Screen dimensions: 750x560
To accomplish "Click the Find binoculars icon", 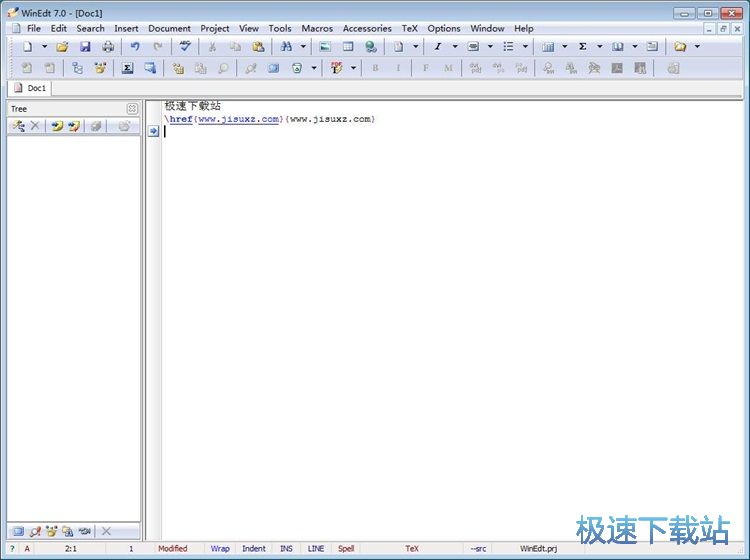I will click(x=286, y=46).
